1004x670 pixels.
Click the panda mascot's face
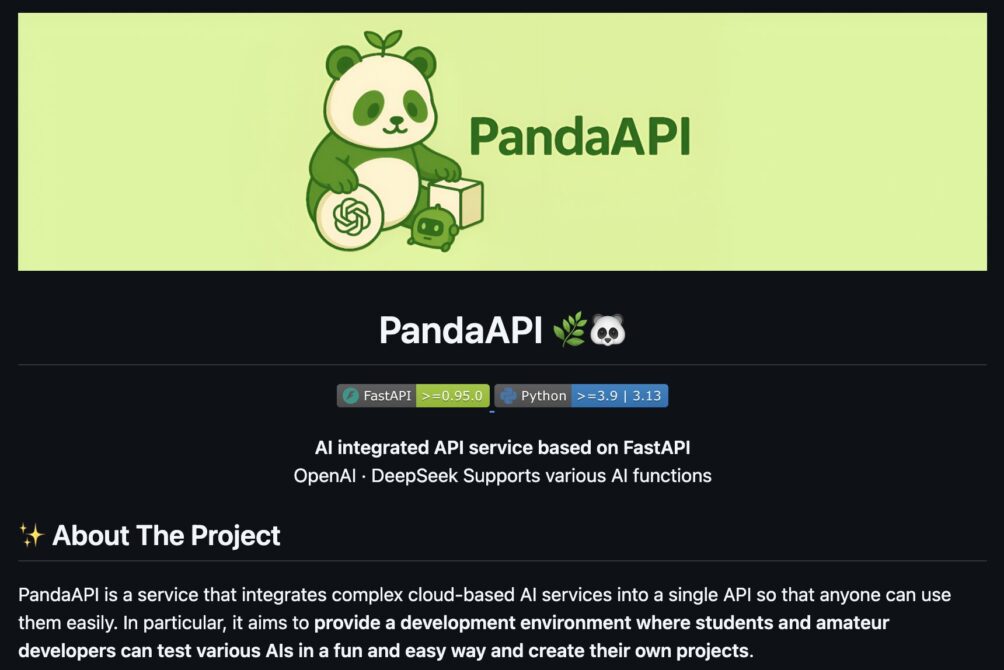(x=383, y=106)
